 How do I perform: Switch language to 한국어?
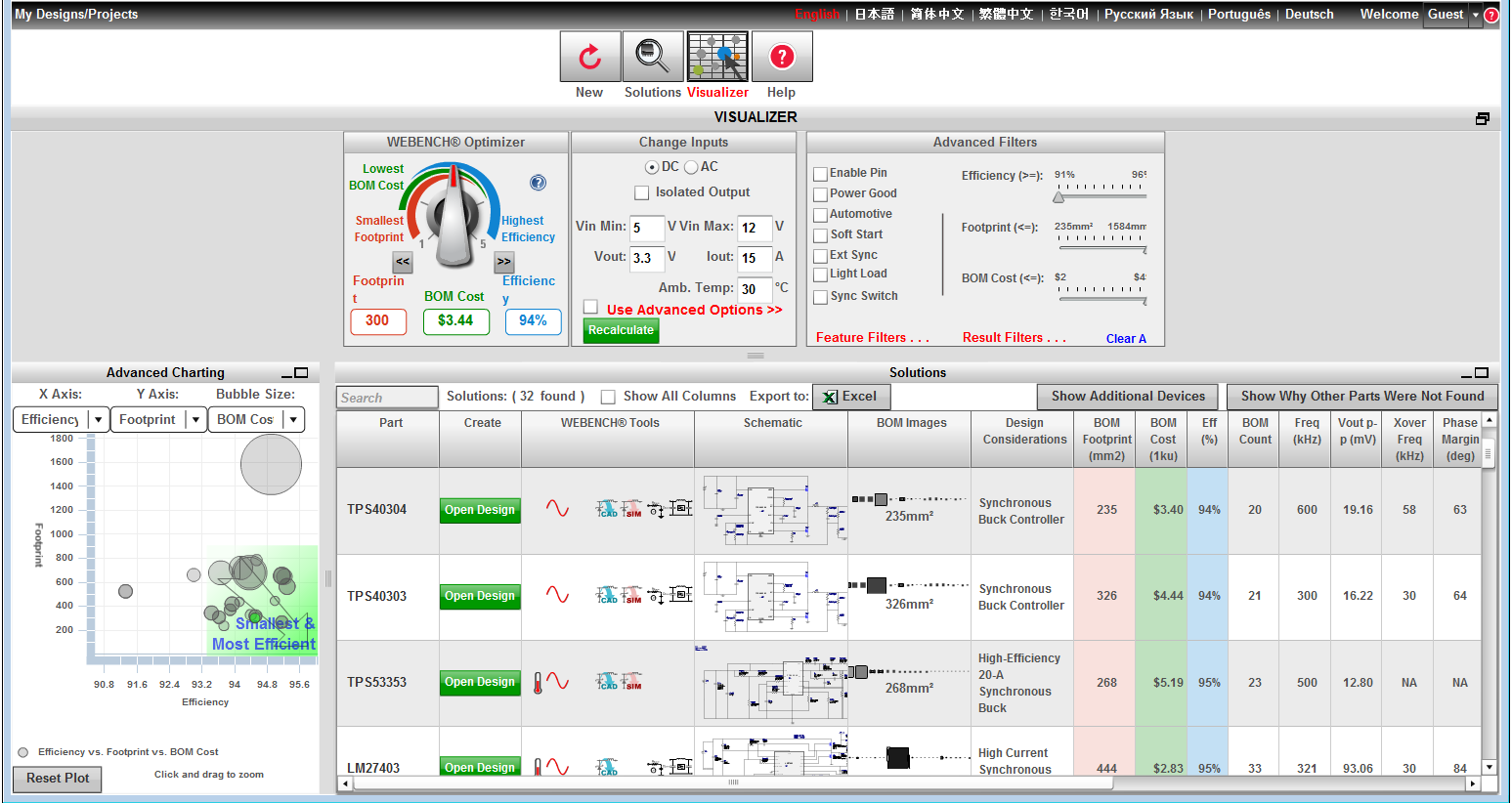point(1069,15)
